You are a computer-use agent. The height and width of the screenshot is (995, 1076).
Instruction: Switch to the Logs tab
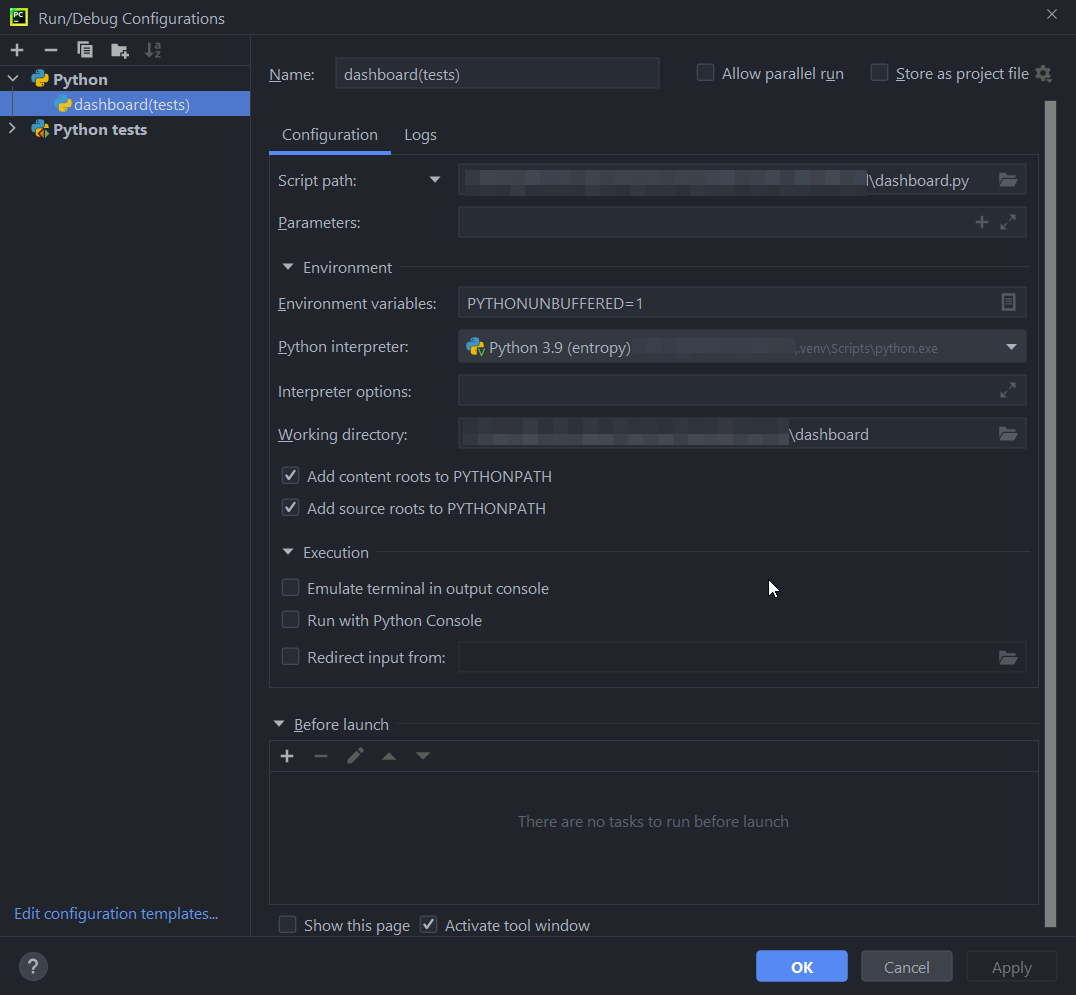coord(421,135)
